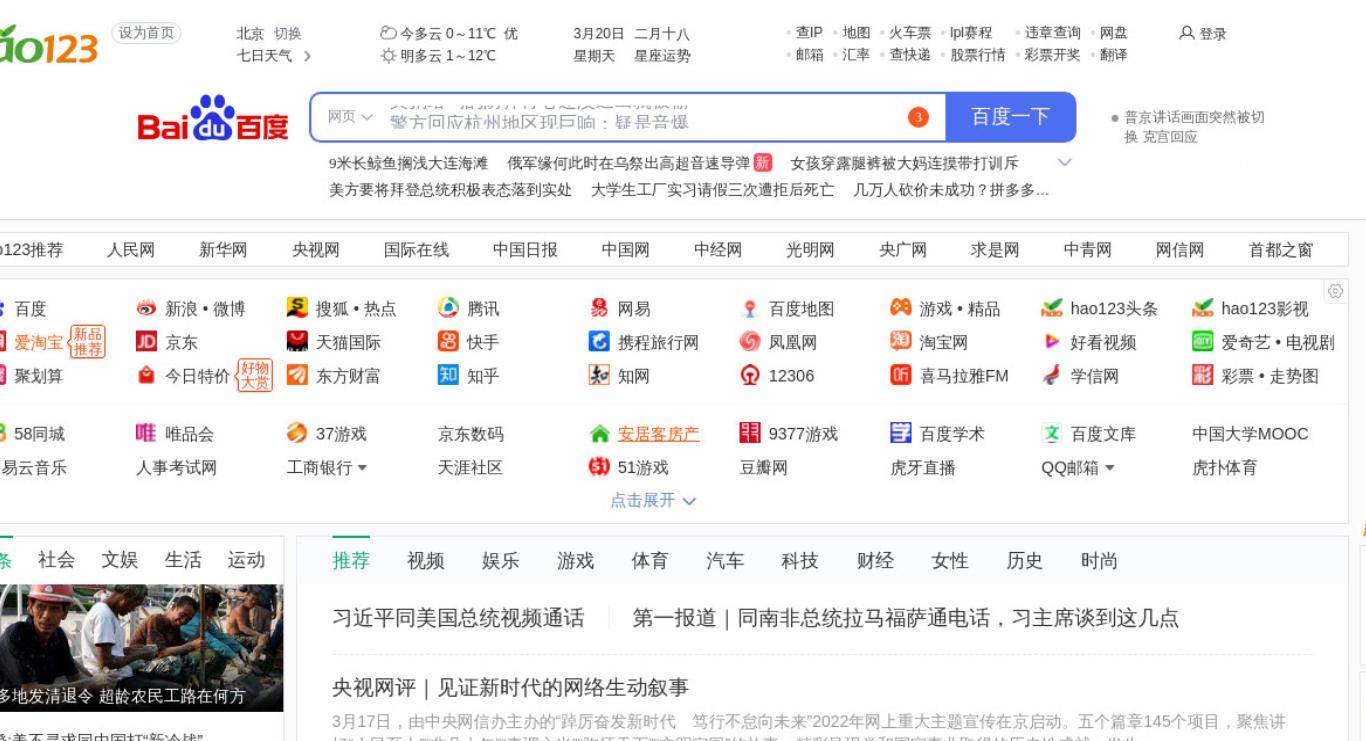Open the Zhihu blue icon

point(449,375)
